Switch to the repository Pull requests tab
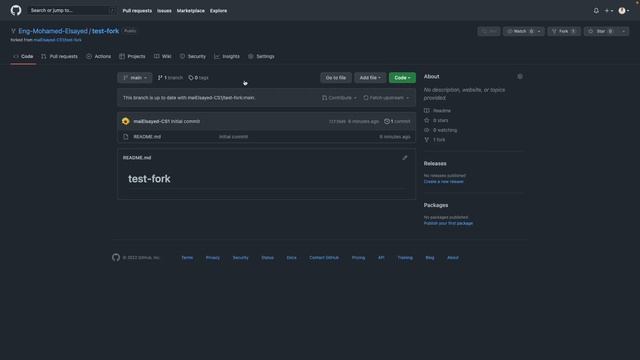Screen dimensions: 640x360 click(59, 56)
